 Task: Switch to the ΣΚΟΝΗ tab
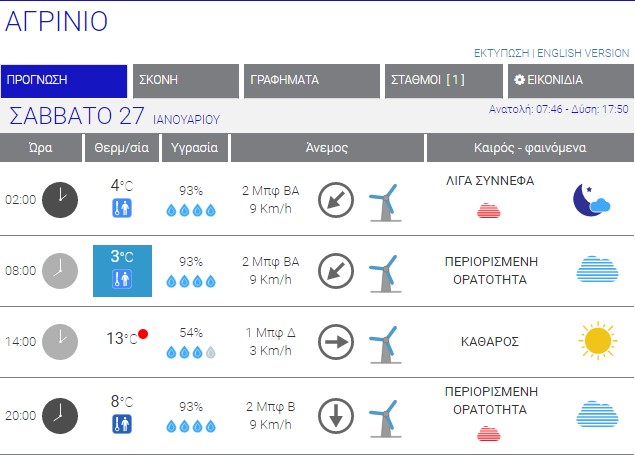185,81
